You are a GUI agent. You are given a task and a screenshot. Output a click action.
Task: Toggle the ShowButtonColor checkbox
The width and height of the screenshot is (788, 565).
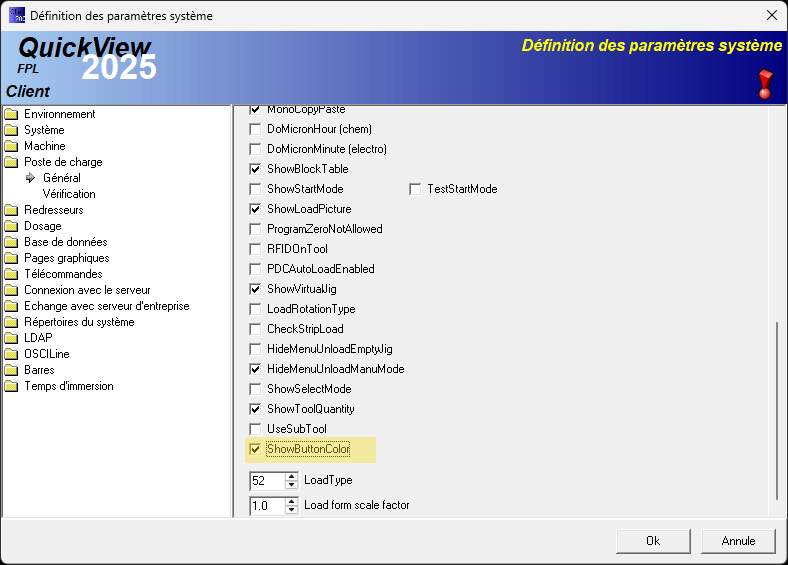pos(255,449)
